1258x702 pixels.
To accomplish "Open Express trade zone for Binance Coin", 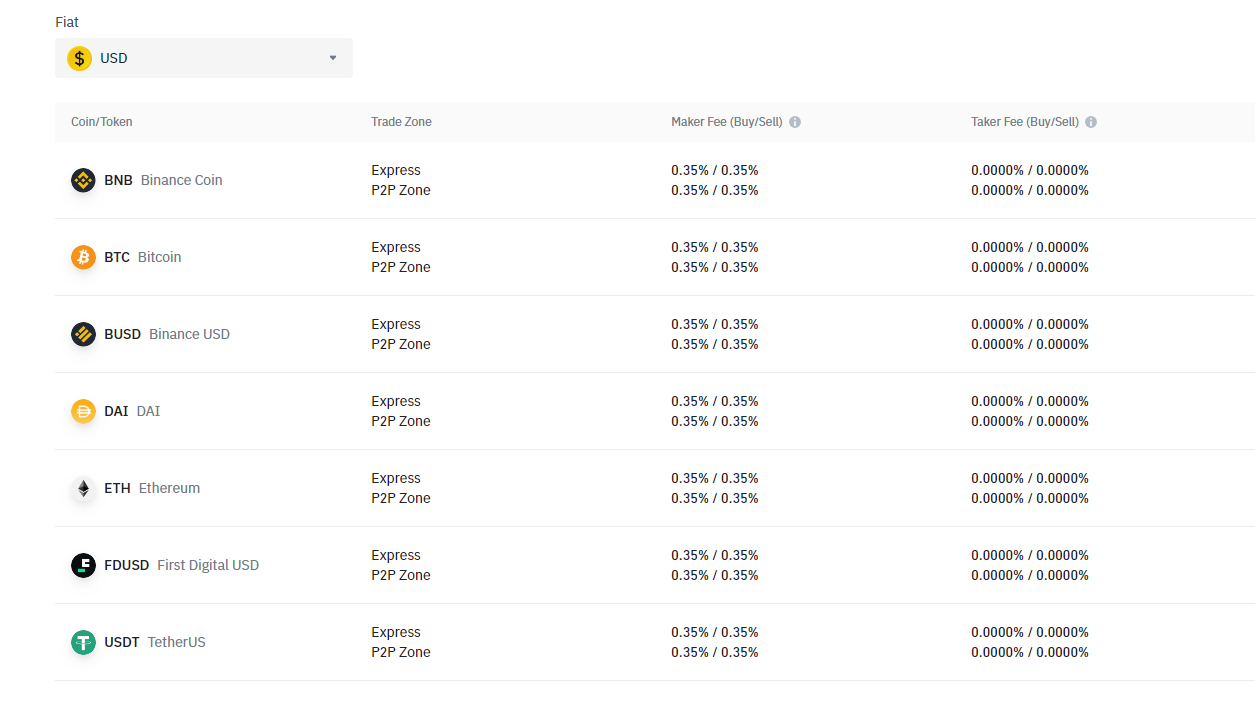I will [396, 170].
